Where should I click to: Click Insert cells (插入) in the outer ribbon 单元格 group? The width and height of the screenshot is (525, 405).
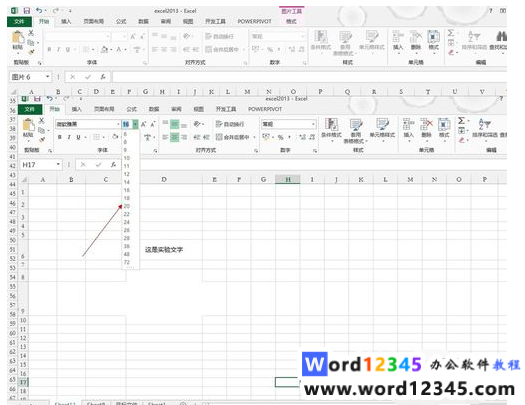coord(398,40)
